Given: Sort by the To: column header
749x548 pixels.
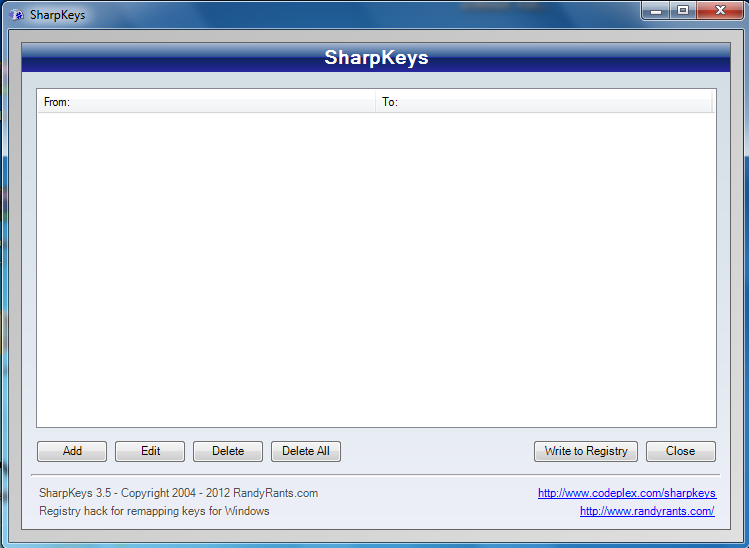Looking at the screenshot, I should (x=544, y=102).
